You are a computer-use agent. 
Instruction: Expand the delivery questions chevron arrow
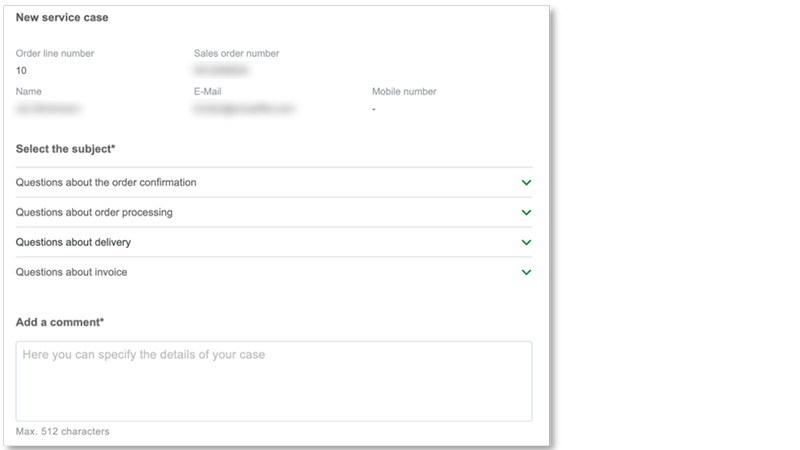coord(526,243)
